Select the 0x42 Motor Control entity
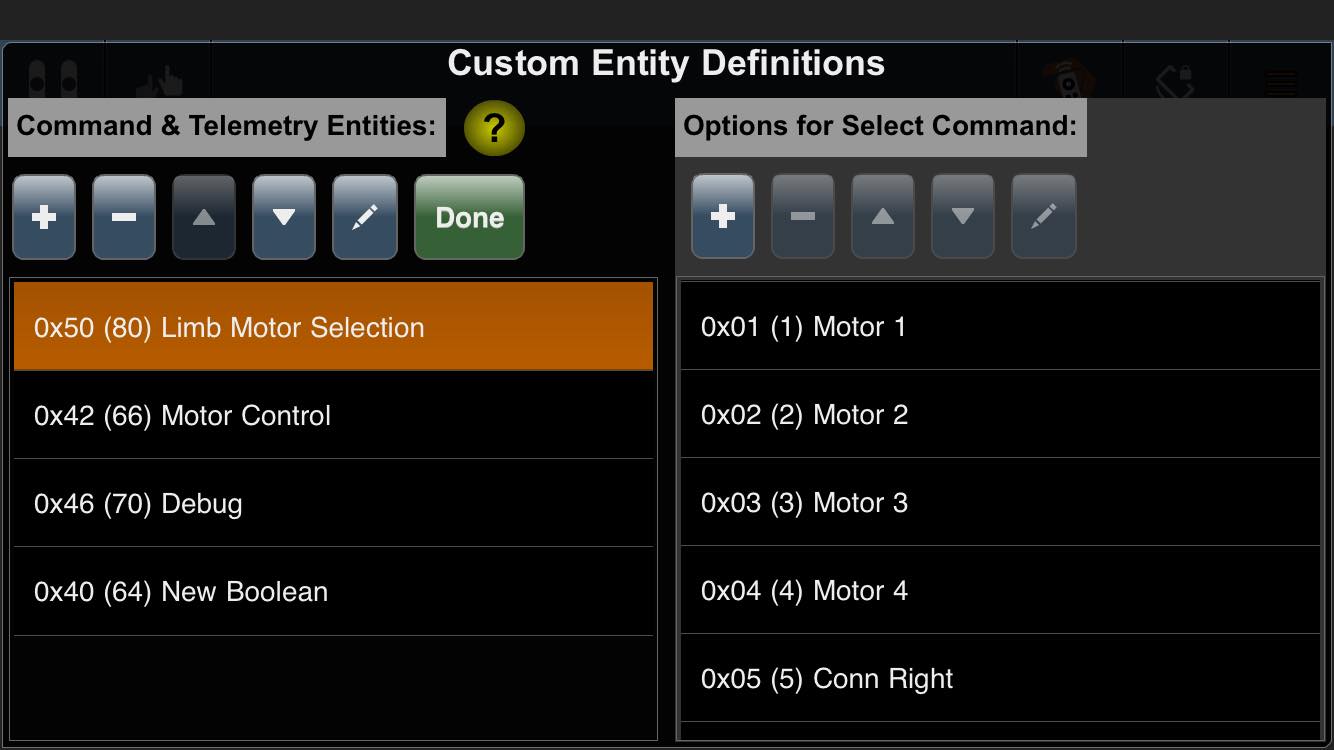This screenshot has height=750, width=1334. (x=333, y=415)
